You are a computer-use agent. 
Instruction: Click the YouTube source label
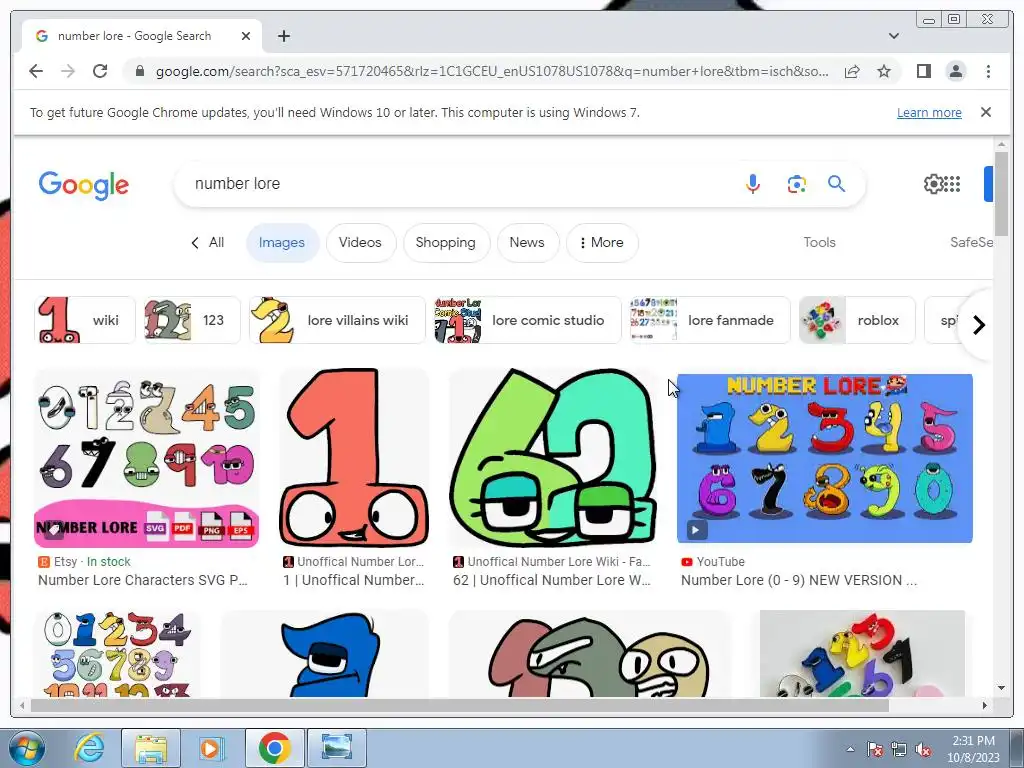pos(712,562)
